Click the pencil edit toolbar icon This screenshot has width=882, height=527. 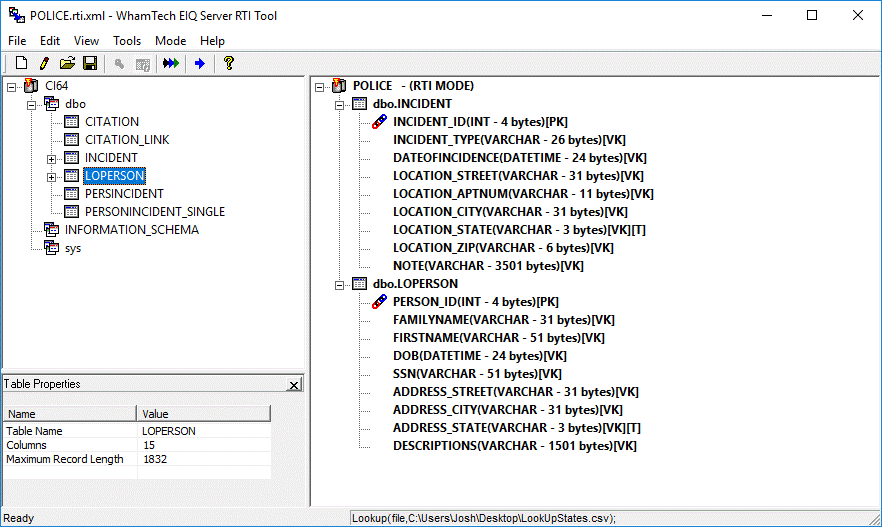44,63
